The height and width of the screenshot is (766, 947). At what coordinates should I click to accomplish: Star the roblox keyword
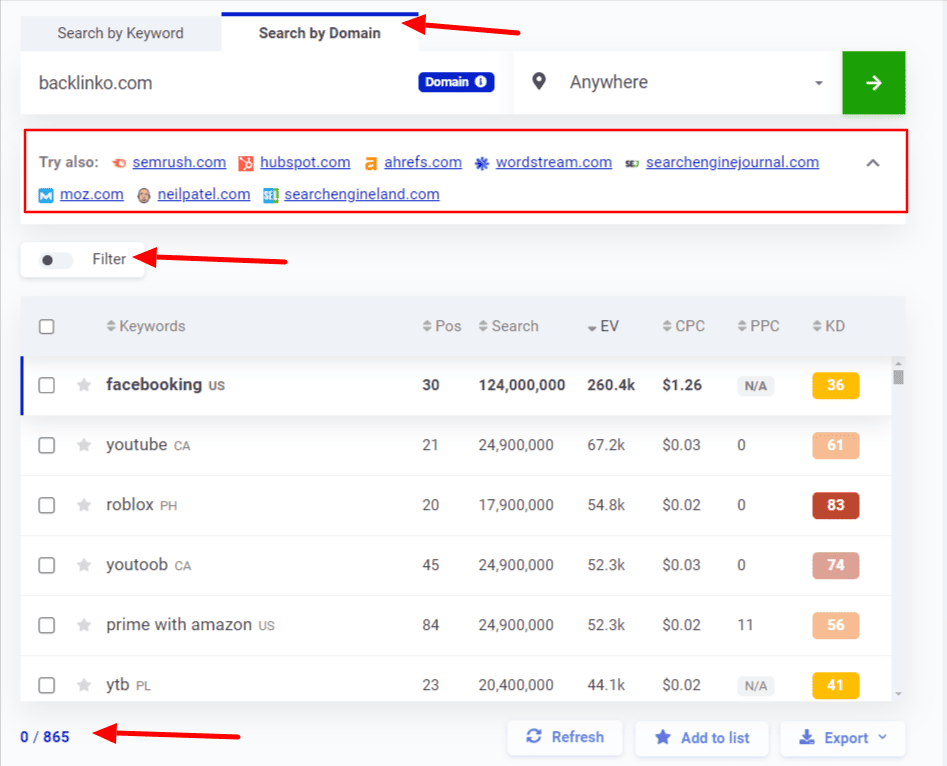click(84, 505)
